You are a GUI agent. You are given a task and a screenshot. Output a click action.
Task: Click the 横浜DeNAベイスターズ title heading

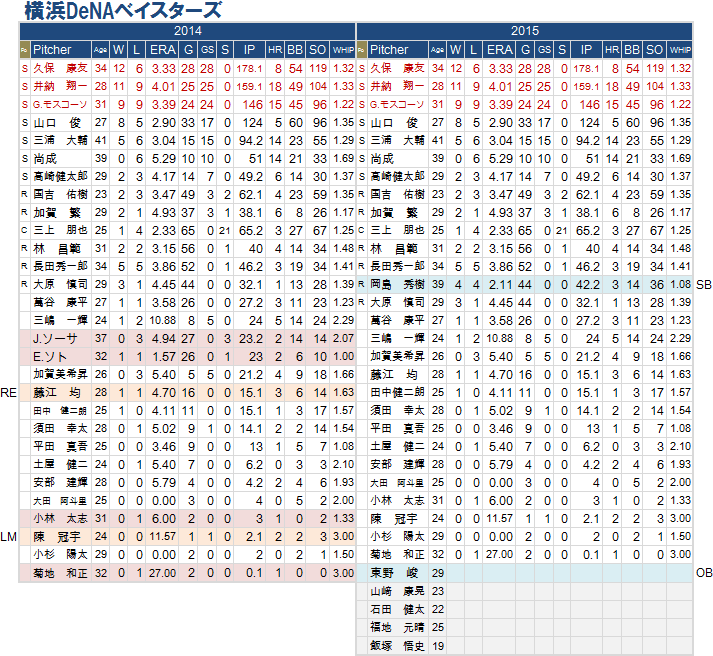pyautogui.click(x=123, y=11)
